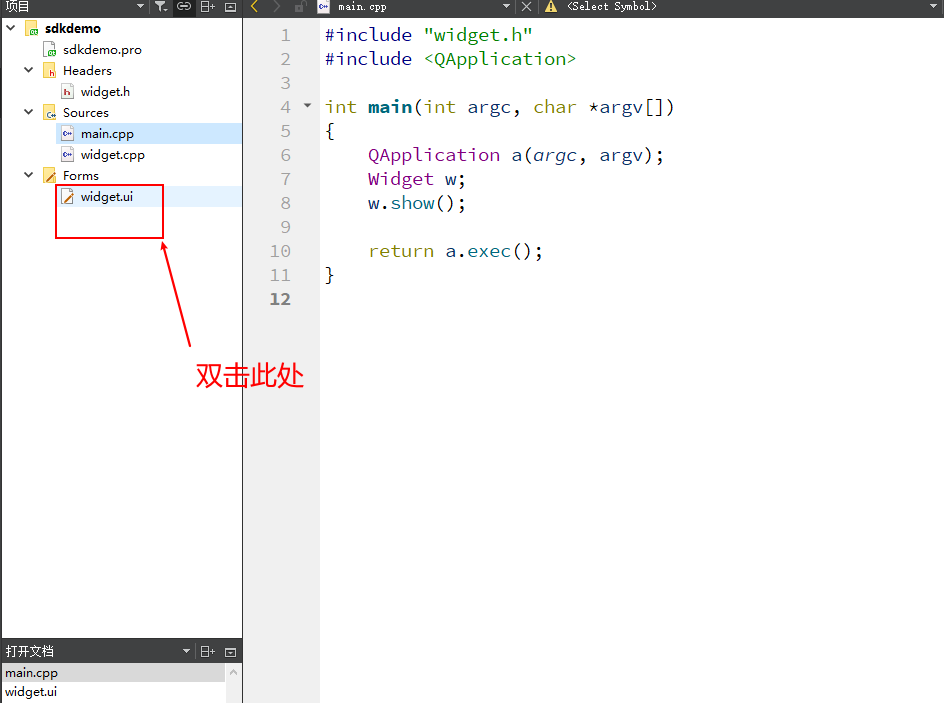Split the project panel with the new-split icon
The height and width of the screenshot is (703, 944).
(207, 7)
